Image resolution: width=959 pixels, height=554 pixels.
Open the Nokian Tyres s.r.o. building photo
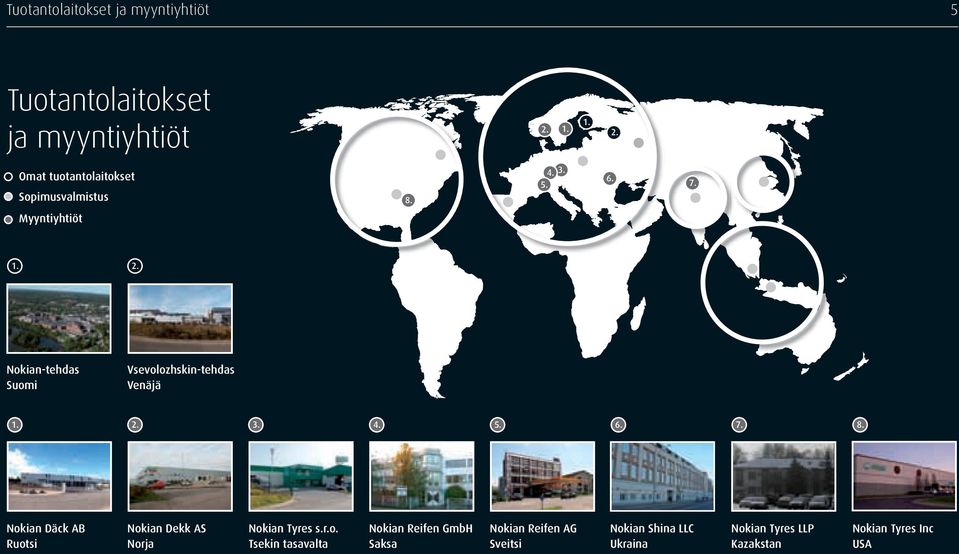pos(301,476)
